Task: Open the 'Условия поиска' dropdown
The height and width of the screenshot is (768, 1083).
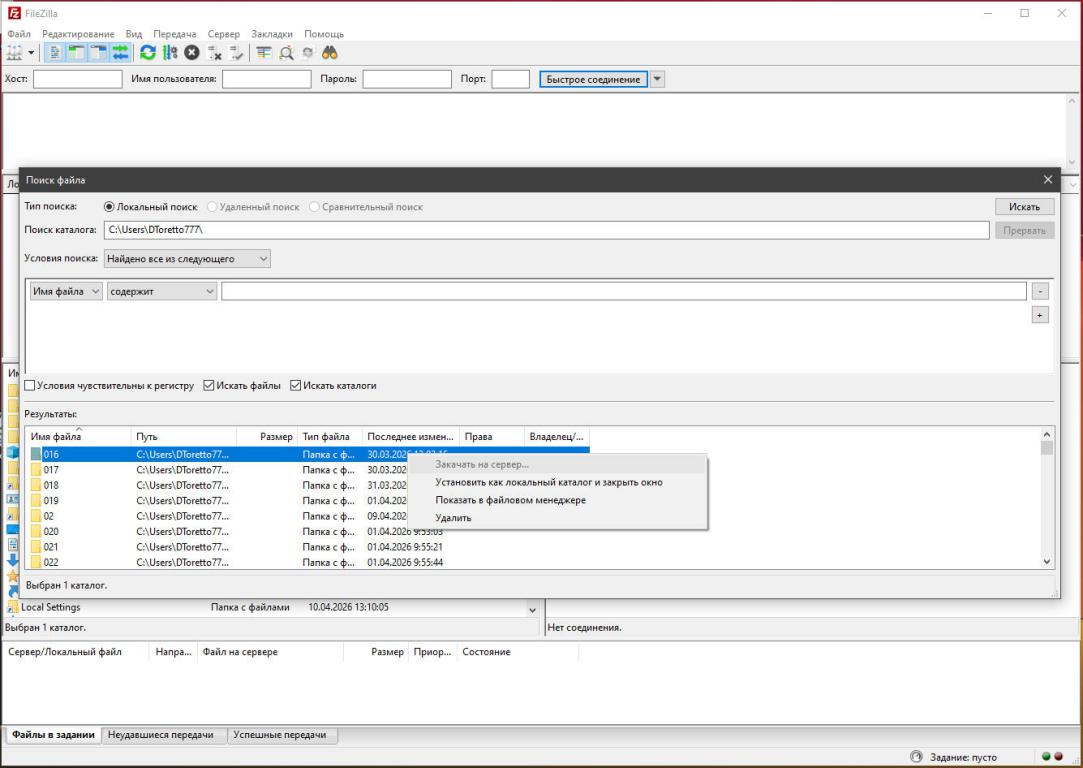Action: tap(187, 259)
